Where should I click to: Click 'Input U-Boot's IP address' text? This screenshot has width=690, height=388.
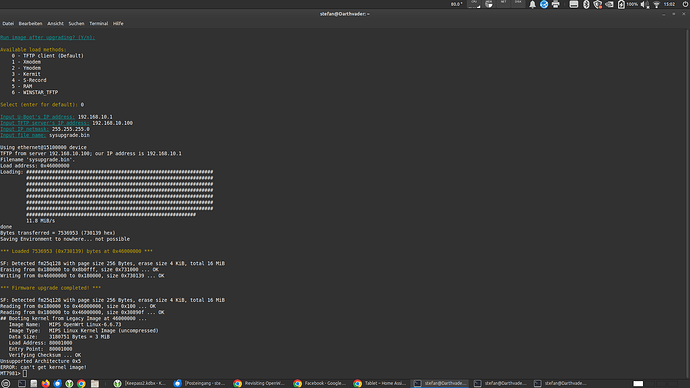click(37, 117)
